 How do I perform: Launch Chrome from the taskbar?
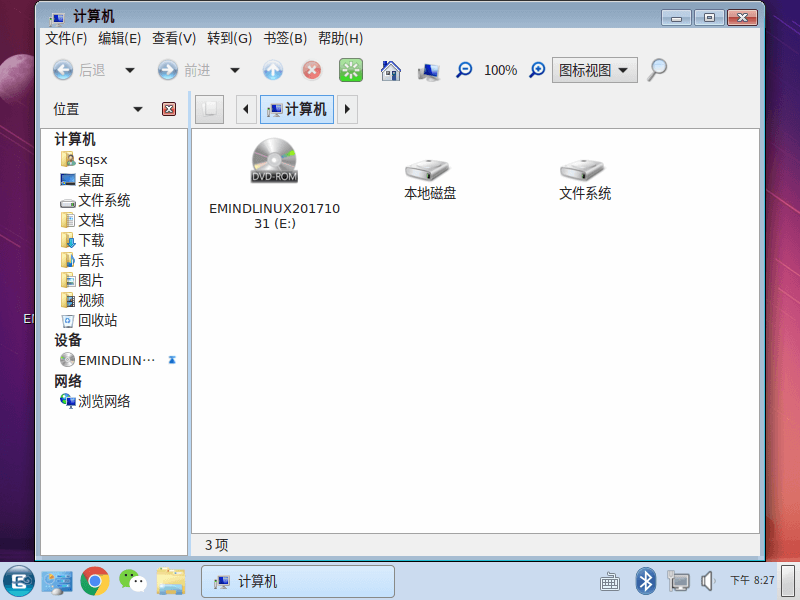[95, 581]
